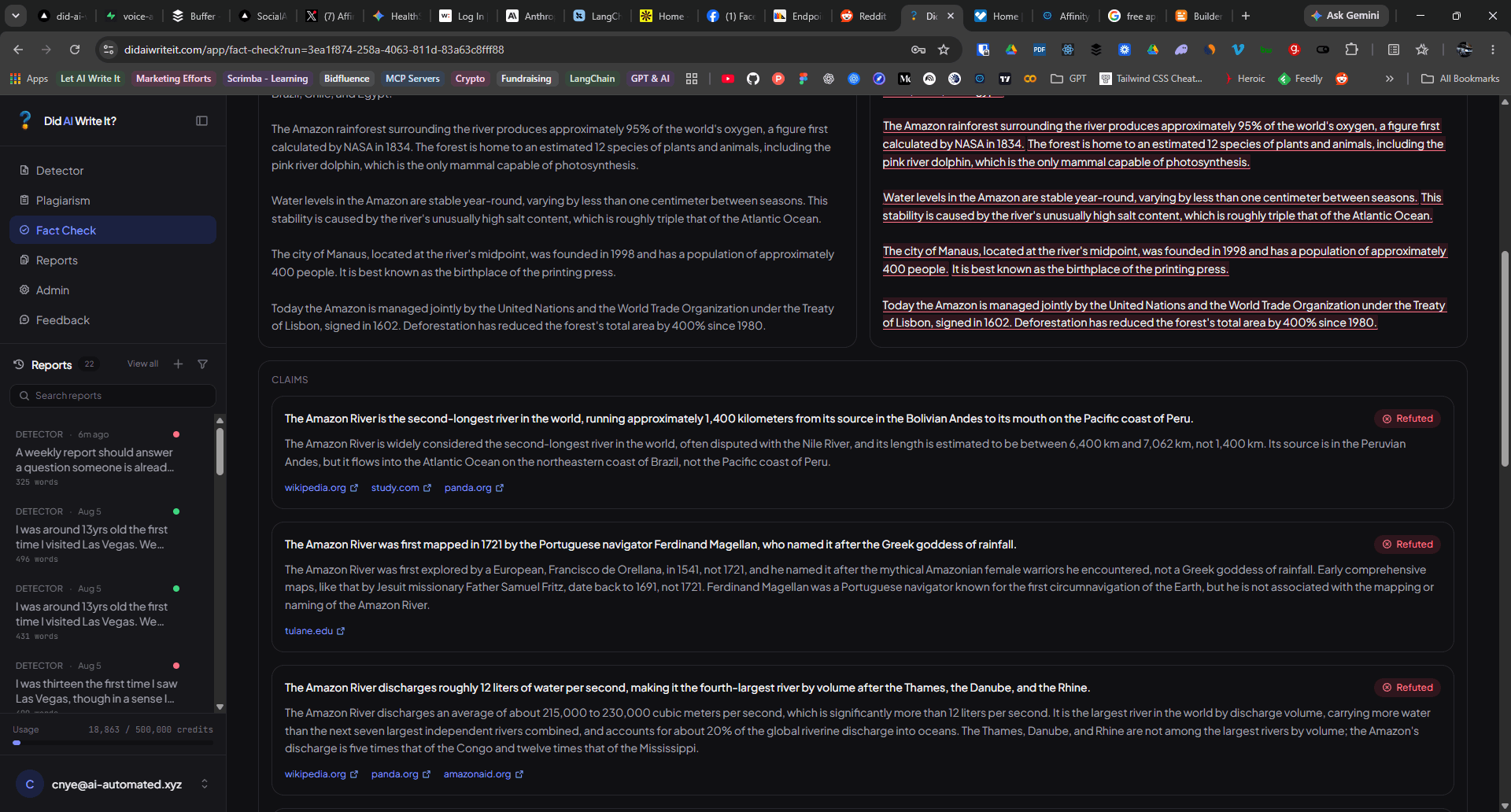Viewport: 1511px width, 812px height.
Task: Reload the current page
Action: pos(75,50)
